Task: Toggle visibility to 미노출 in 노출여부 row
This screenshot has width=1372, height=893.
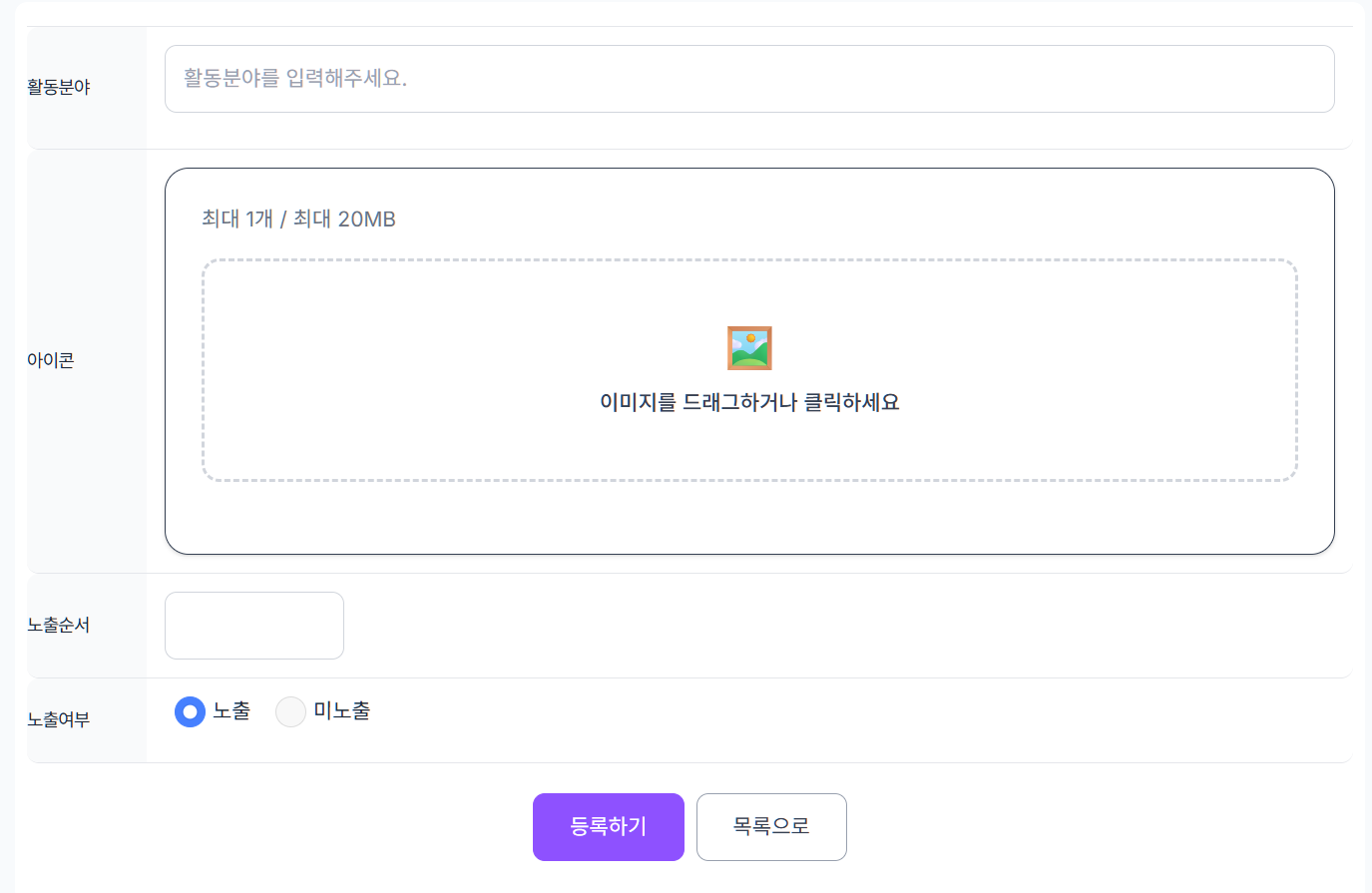Action: pyautogui.click(x=290, y=711)
